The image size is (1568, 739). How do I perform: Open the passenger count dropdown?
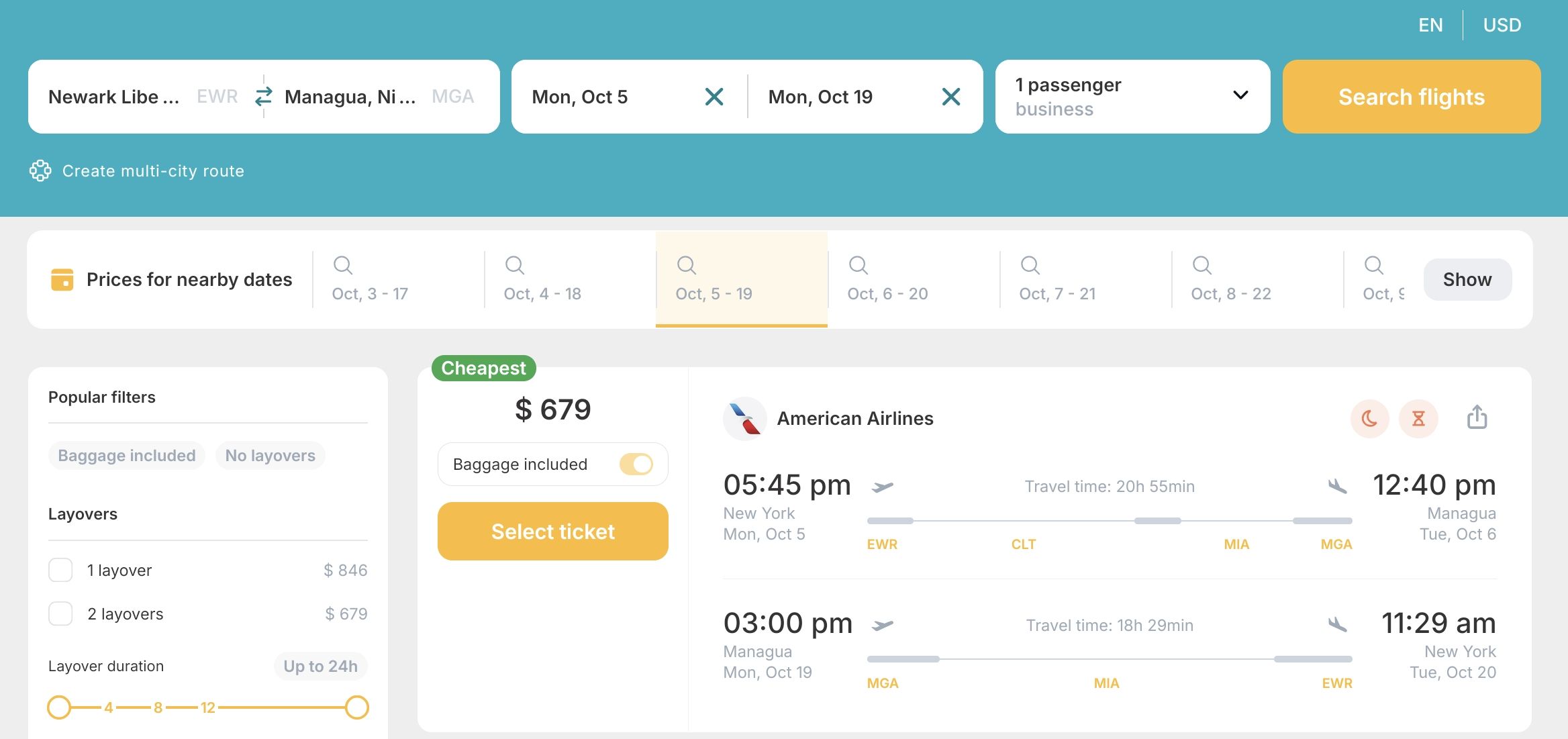pyautogui.click(x=1240, y=96)
